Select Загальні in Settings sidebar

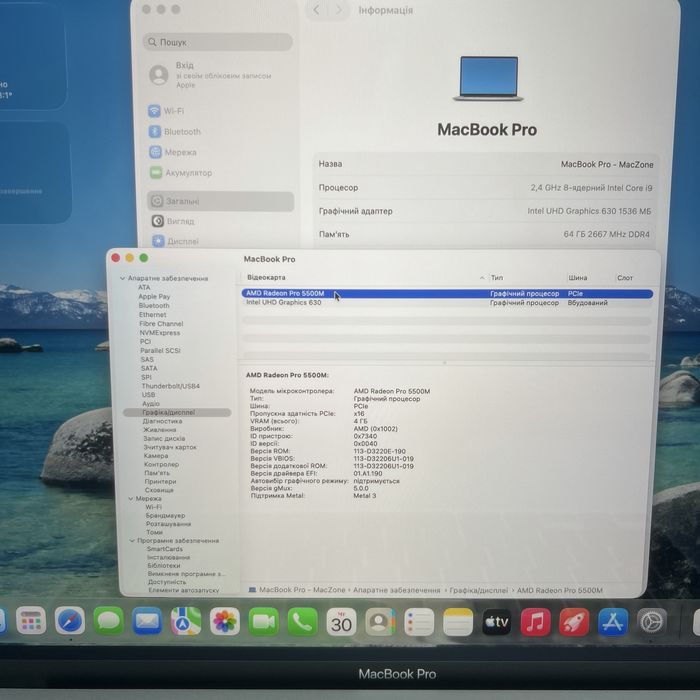click(x=221, y=201)
